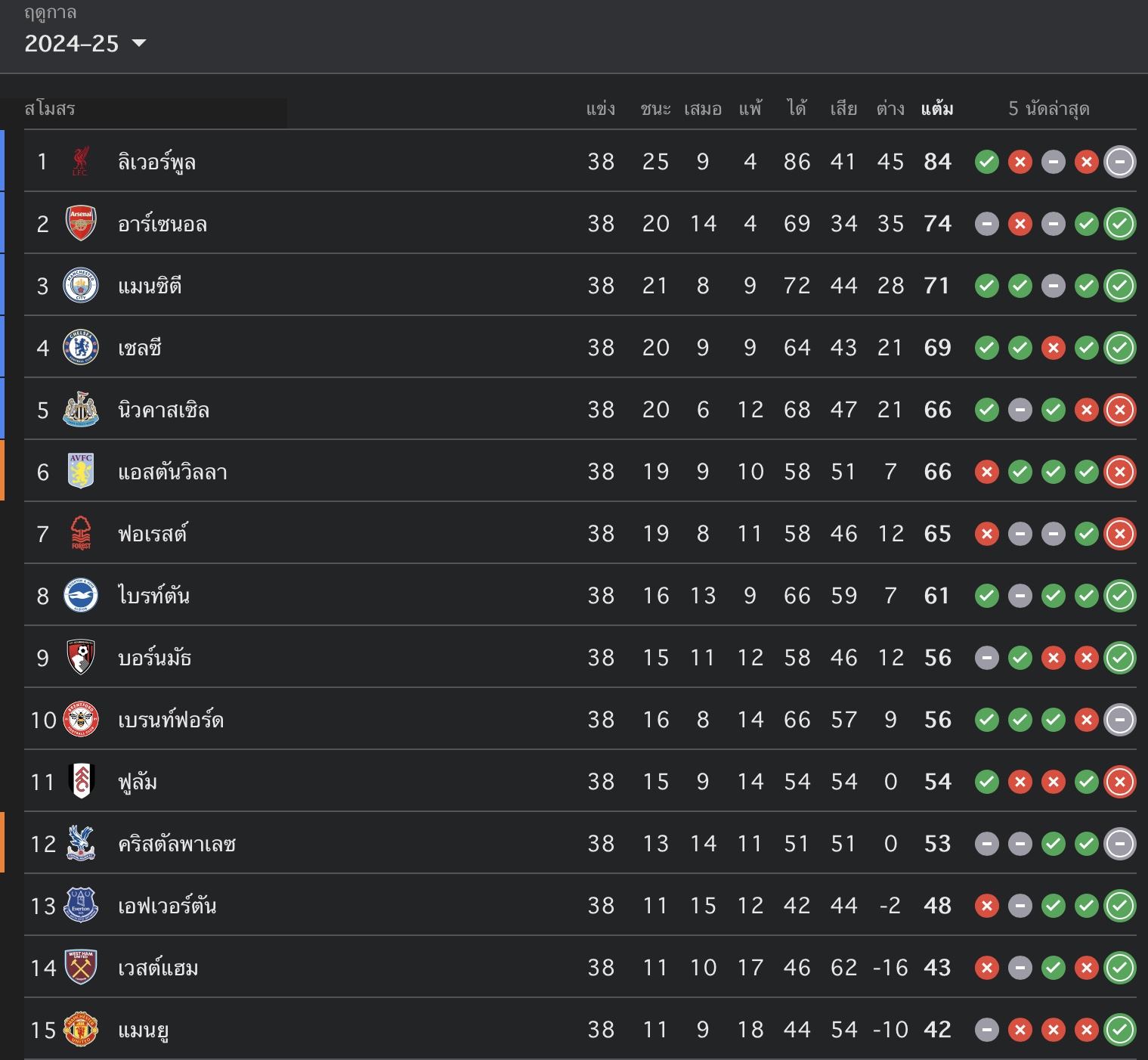Open the 2024–25 season dropdown
1148x1060 pixels.
click(85, 44)
